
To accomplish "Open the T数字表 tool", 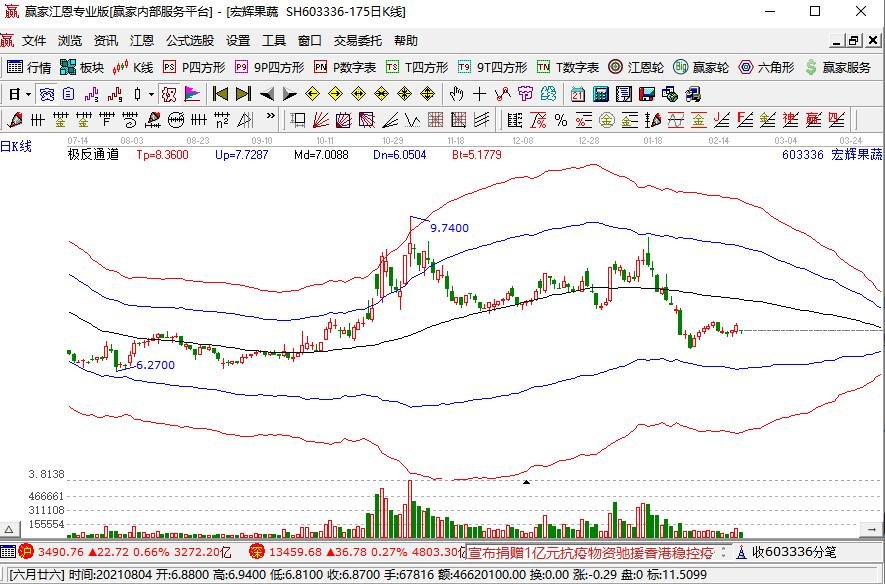I will pos(567,68).
